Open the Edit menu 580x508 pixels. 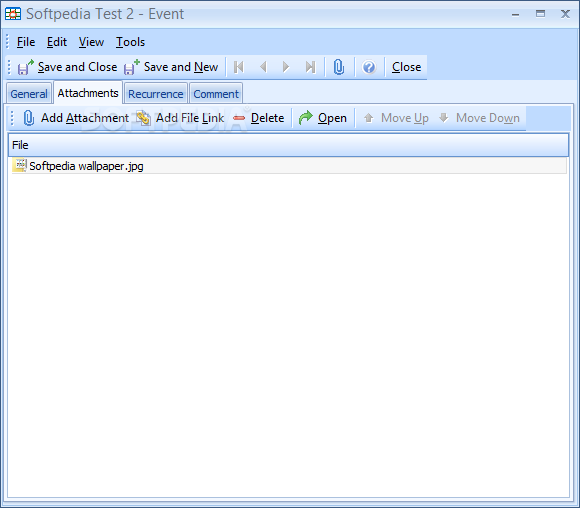(57, 42)
